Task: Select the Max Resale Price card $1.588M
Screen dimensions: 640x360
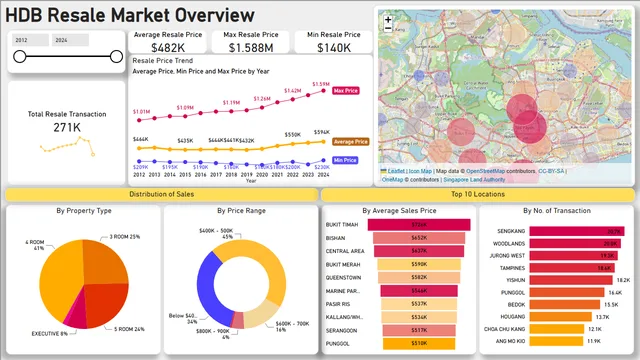Action: pyautogui.click(x=251, y=42)
